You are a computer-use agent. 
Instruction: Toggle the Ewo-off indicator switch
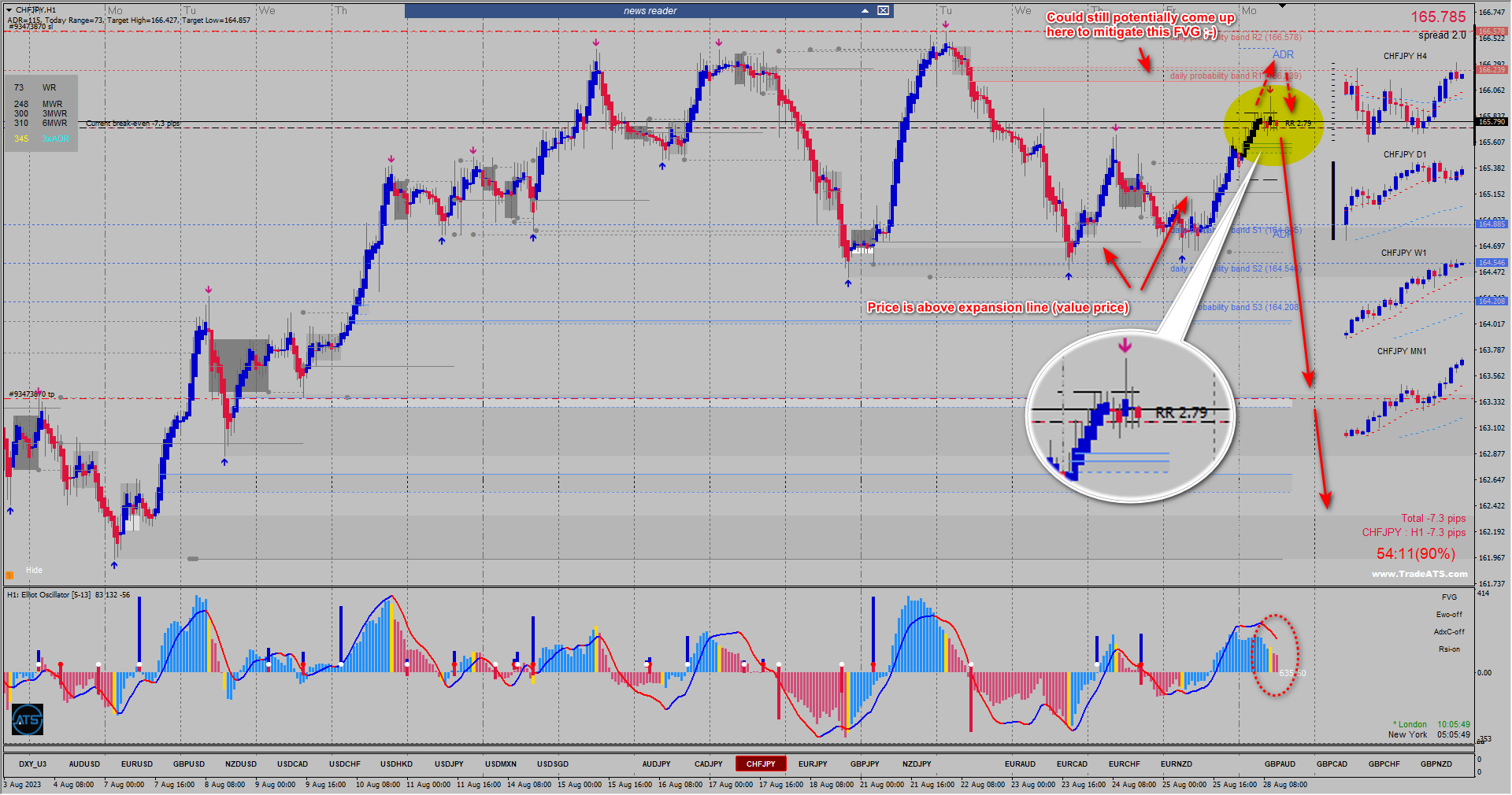point(1449,615)
